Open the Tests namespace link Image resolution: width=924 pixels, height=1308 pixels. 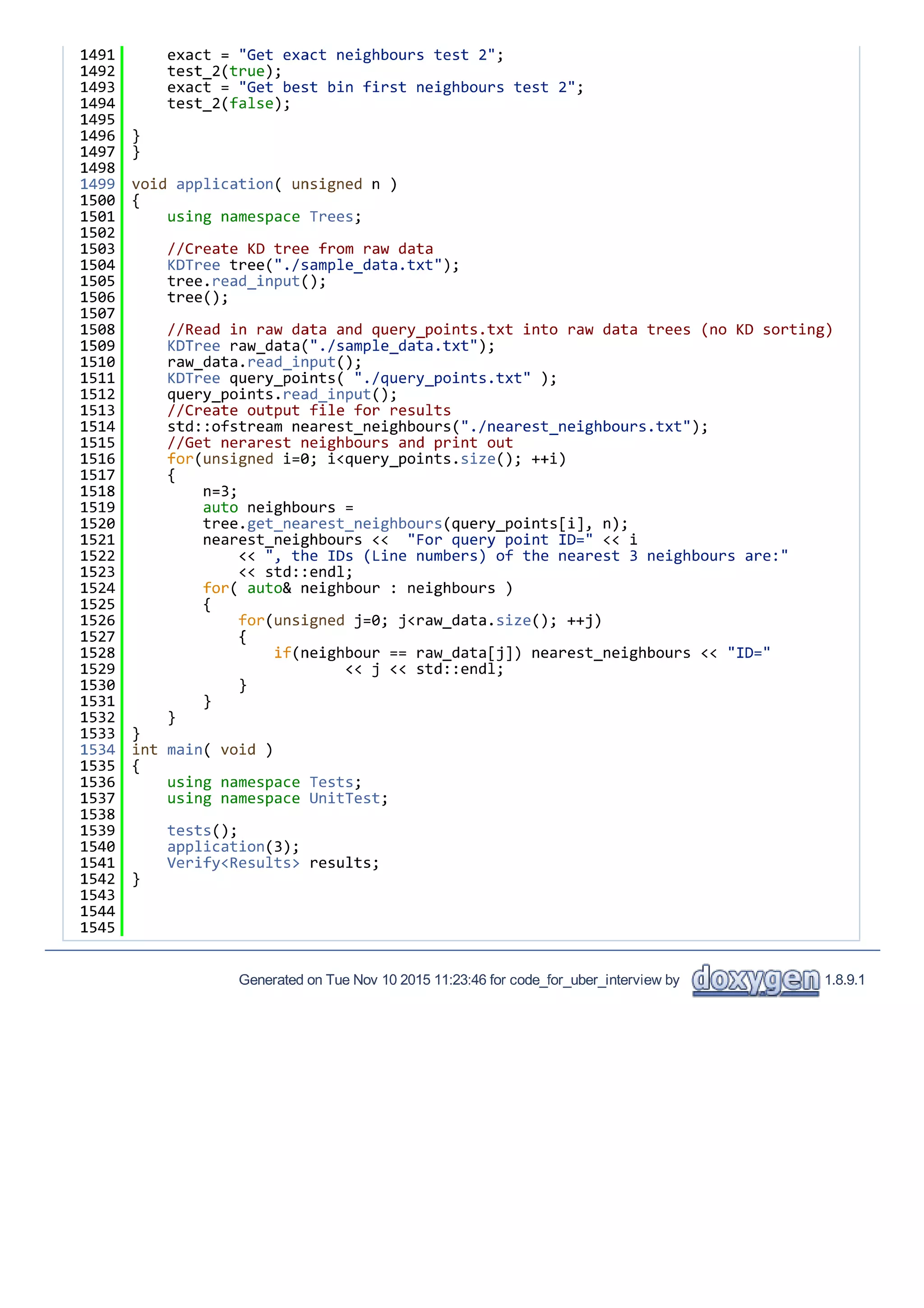331,782
